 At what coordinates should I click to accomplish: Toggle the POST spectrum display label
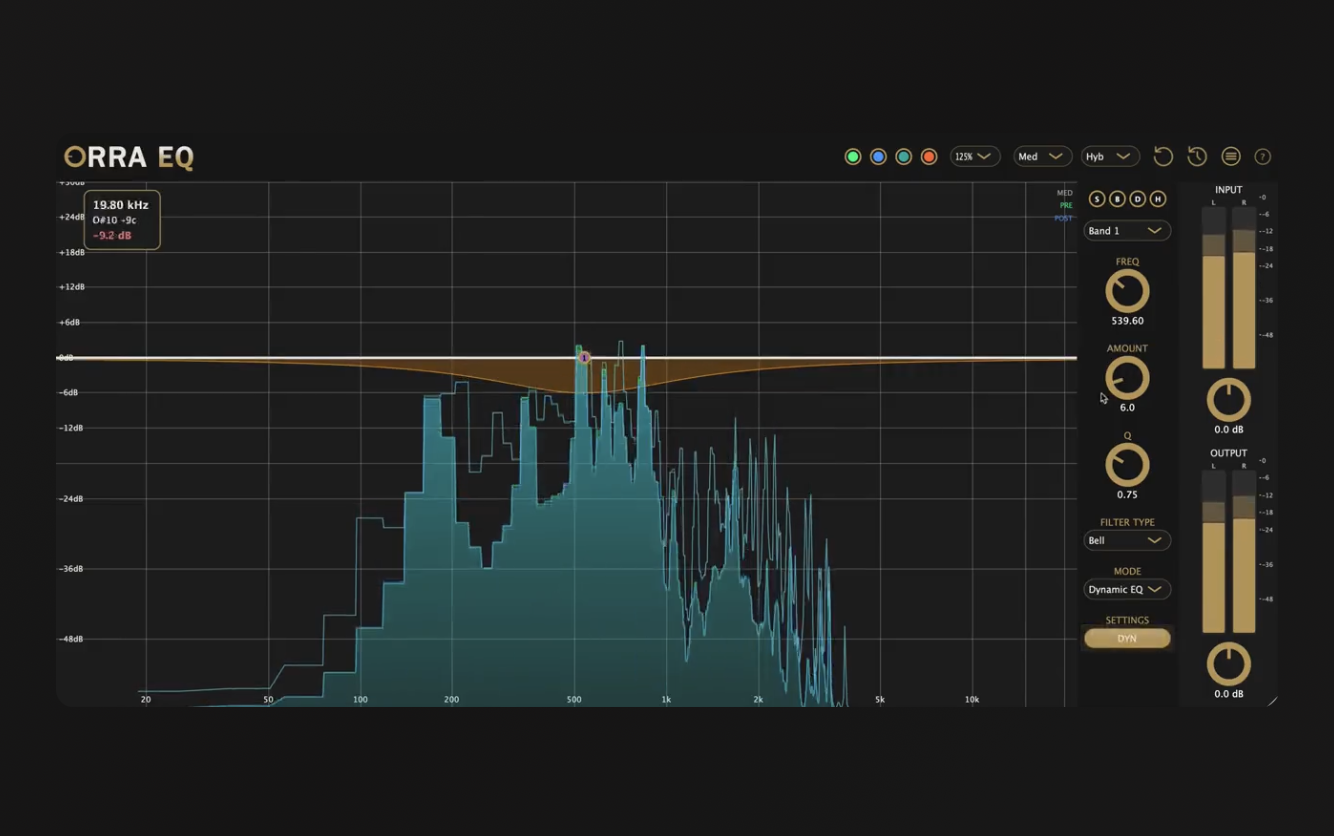[1063, 218]
